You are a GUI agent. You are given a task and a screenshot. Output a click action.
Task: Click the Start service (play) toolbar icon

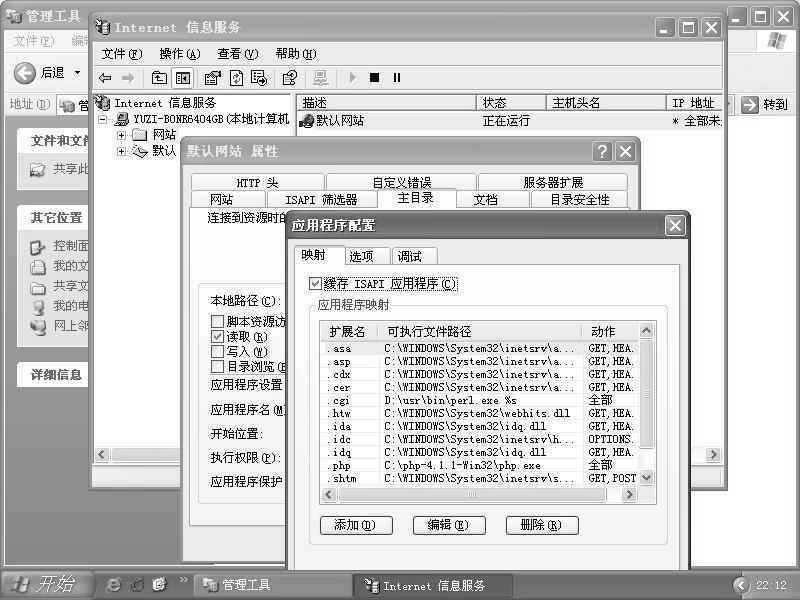[x=353, y=77]
